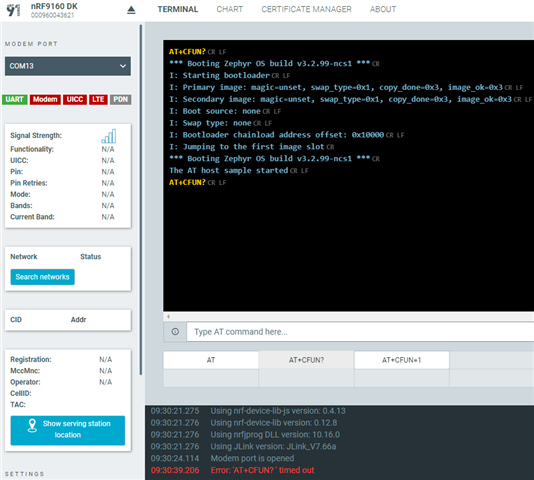Click the Functionality label
Viewport: 534px width, 480px height.
pyautogui.click(x=32, y=149)
